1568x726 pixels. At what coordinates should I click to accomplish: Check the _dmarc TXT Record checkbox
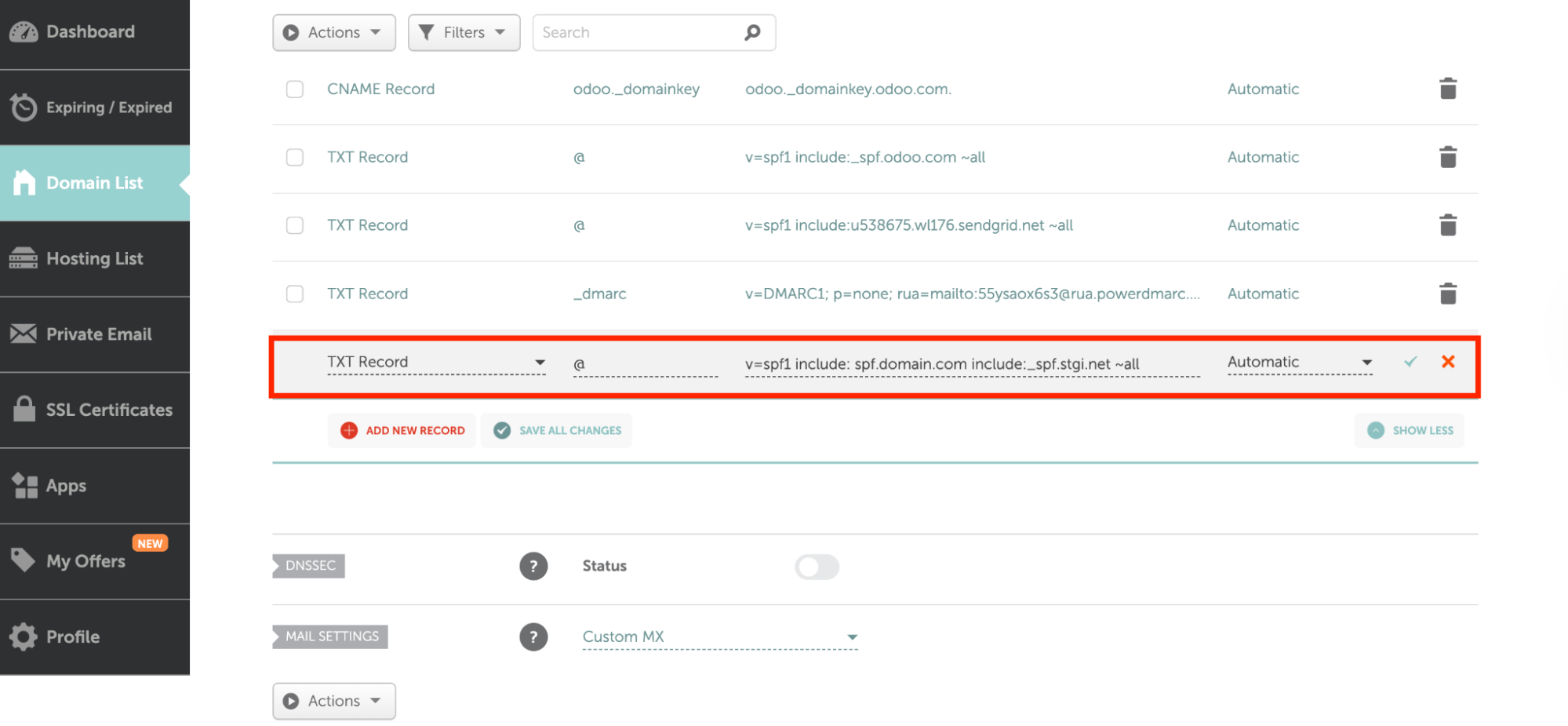[295, 294]
